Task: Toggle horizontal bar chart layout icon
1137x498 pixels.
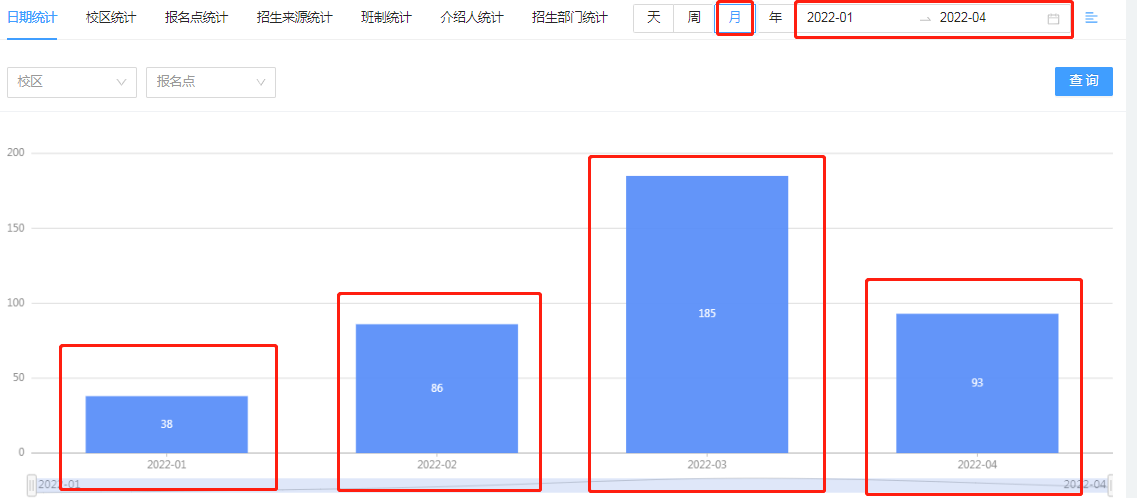Action: coord(1091,18)
